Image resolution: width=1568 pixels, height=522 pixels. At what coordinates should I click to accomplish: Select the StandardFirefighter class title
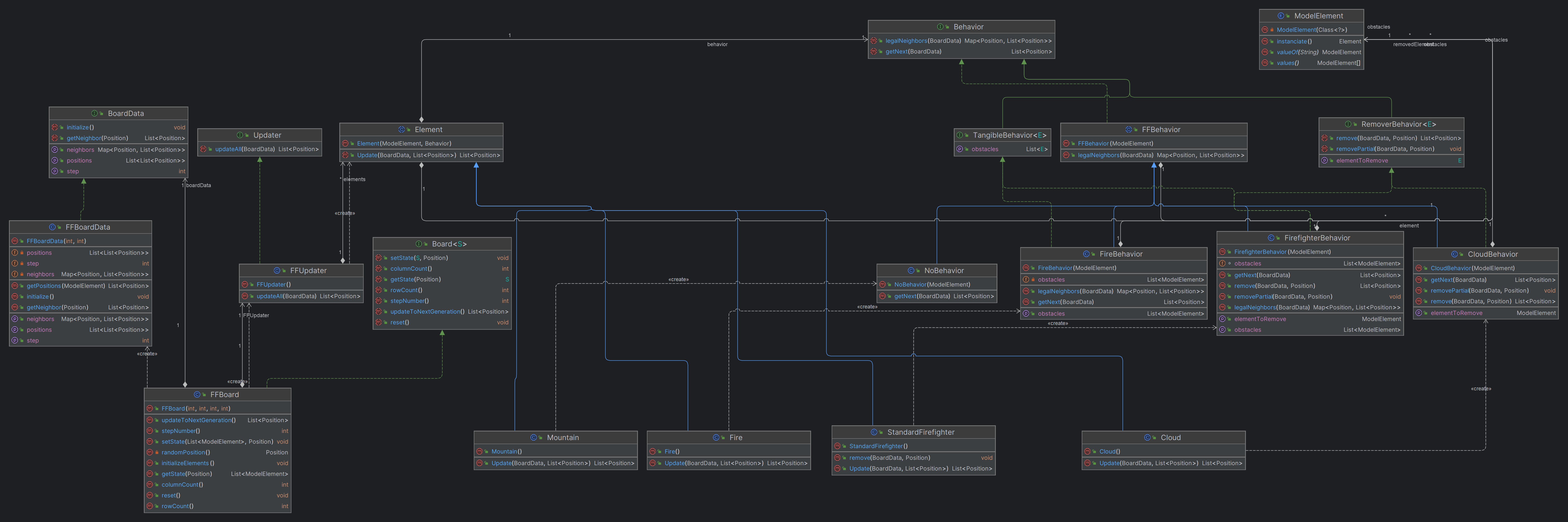(921, 432)
